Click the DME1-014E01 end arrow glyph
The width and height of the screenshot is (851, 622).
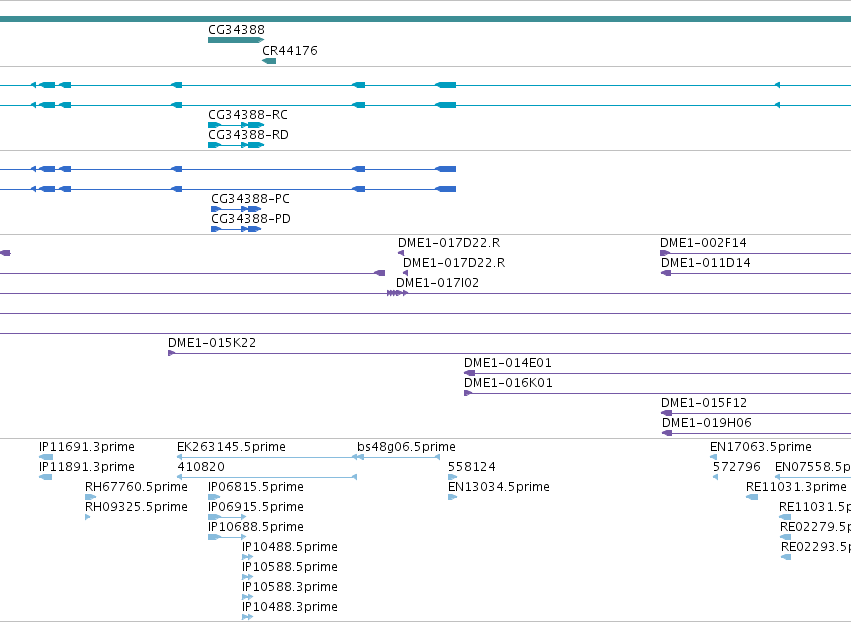[469, 373]
